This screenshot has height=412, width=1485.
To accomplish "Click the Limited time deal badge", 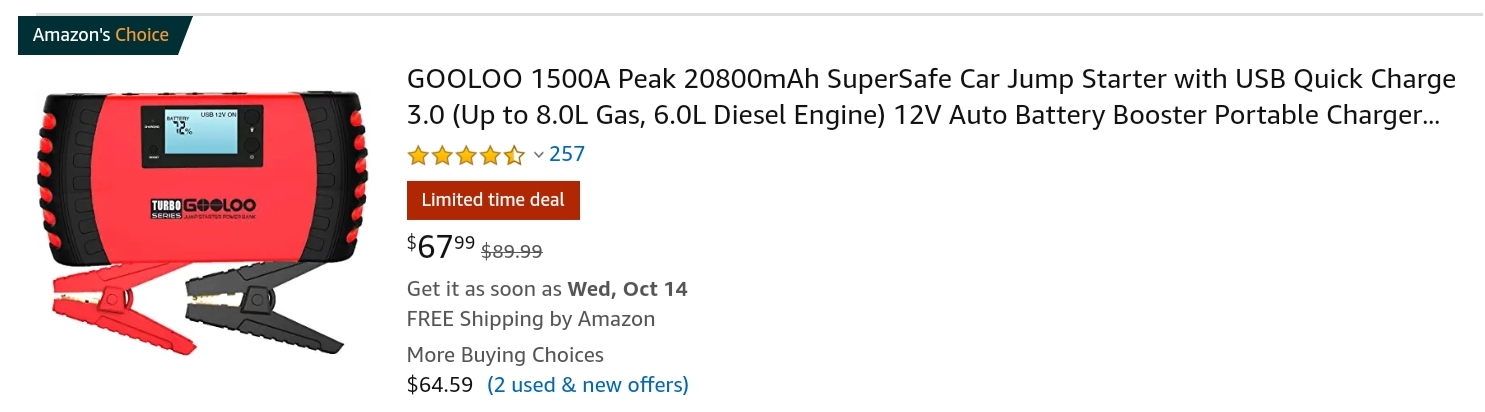I will [493, 200].
